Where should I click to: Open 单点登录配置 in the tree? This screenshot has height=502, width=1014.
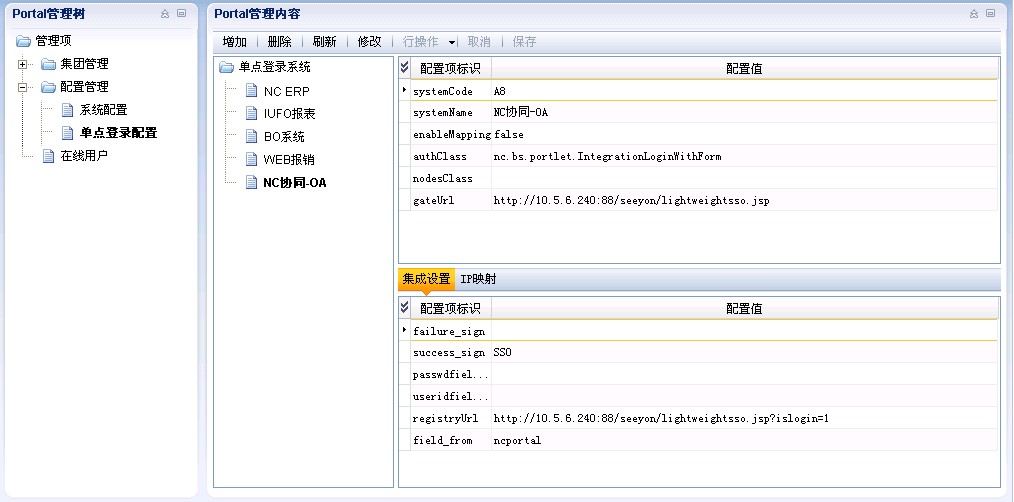pos(118,133)
